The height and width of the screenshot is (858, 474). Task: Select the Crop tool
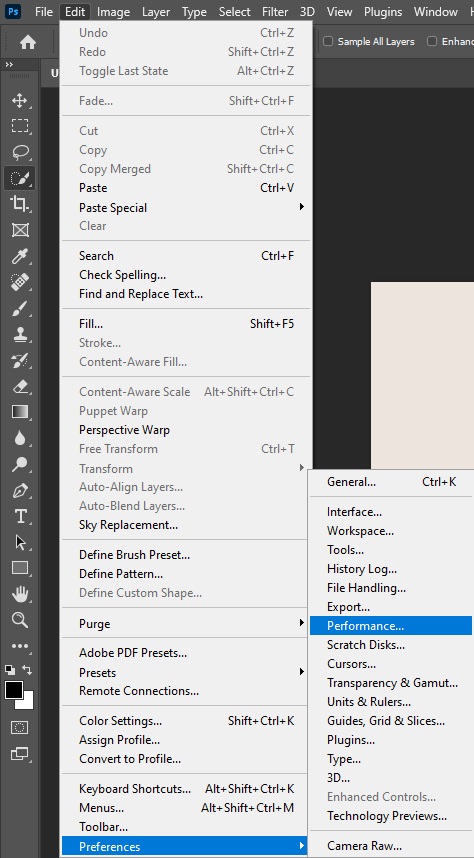tap(20, 204)
